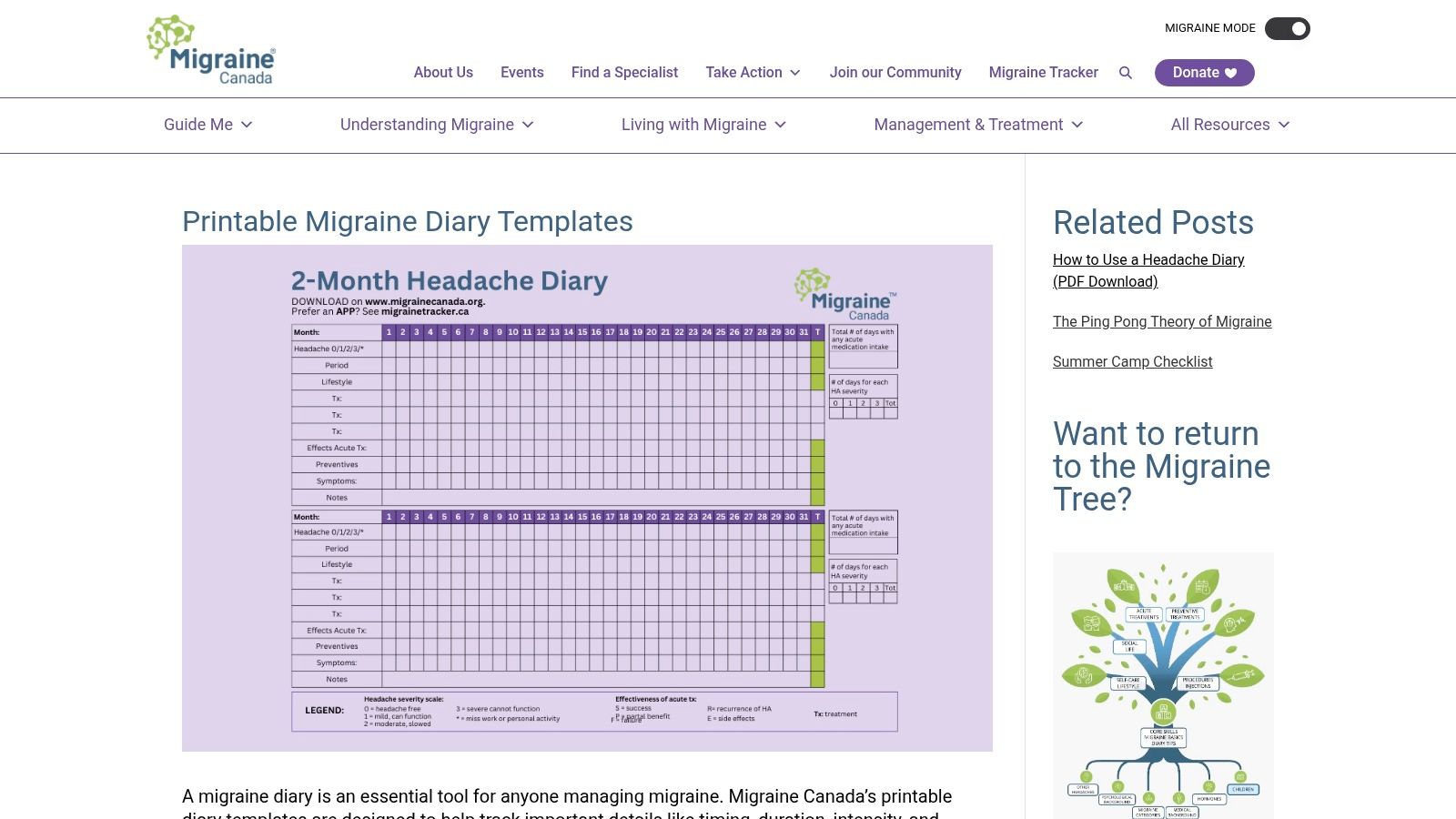The image size is (1456, 819).
Task: Open the search magnifier icon
Action: (x=1126, y=73)
